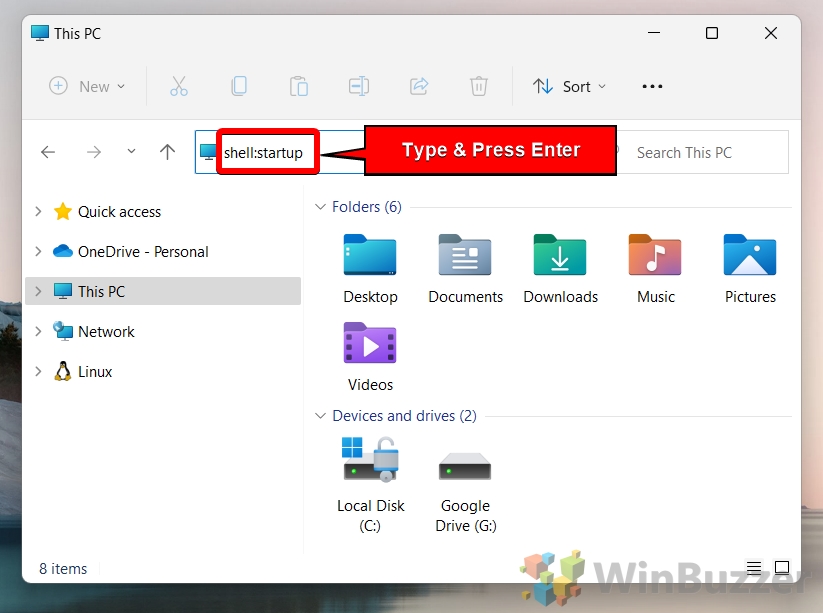Click the Paste clipboard icon
This screenshot has width=823, height=613.
(299, 86)
